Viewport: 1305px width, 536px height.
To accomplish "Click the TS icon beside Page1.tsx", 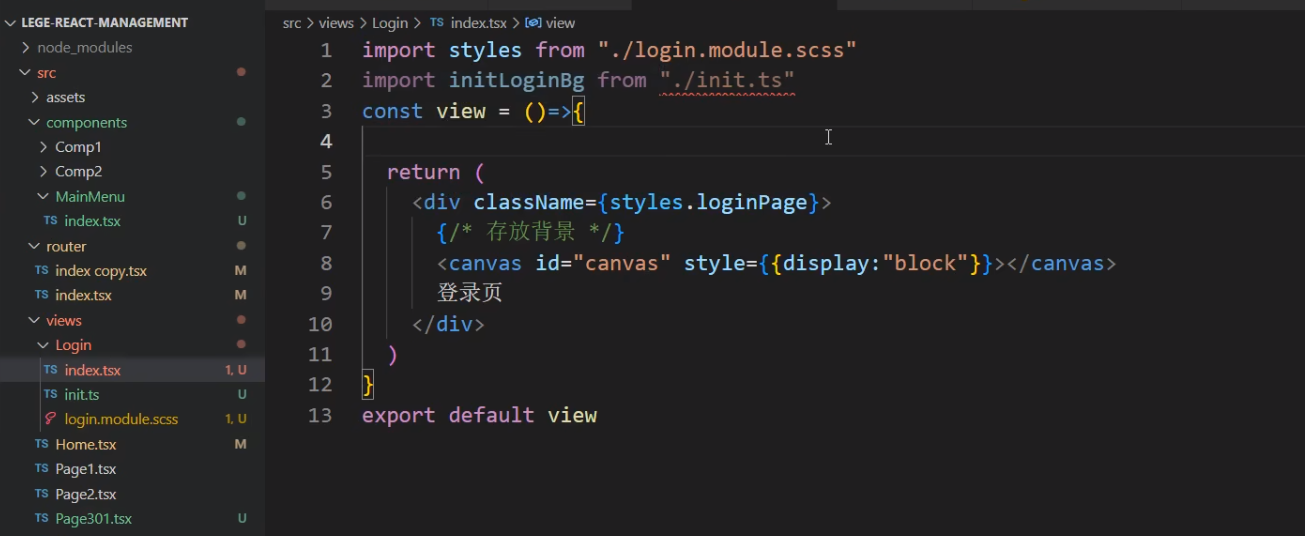I will [x=41, y=469].
